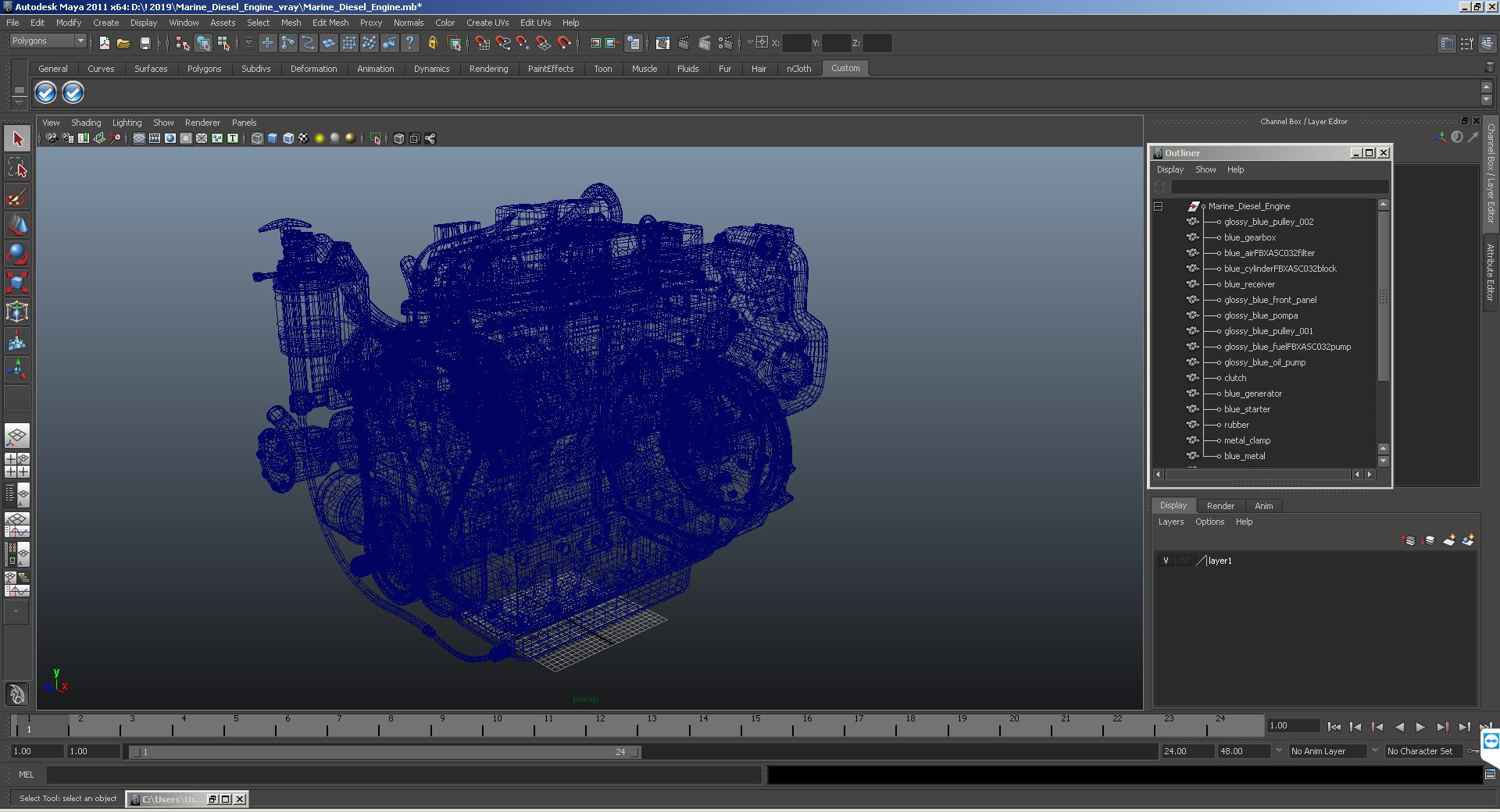1500x812 pixels.
Task: Collapse the Marine_Diesel_Engine group in the Outliner
Action: [1158, 206]
